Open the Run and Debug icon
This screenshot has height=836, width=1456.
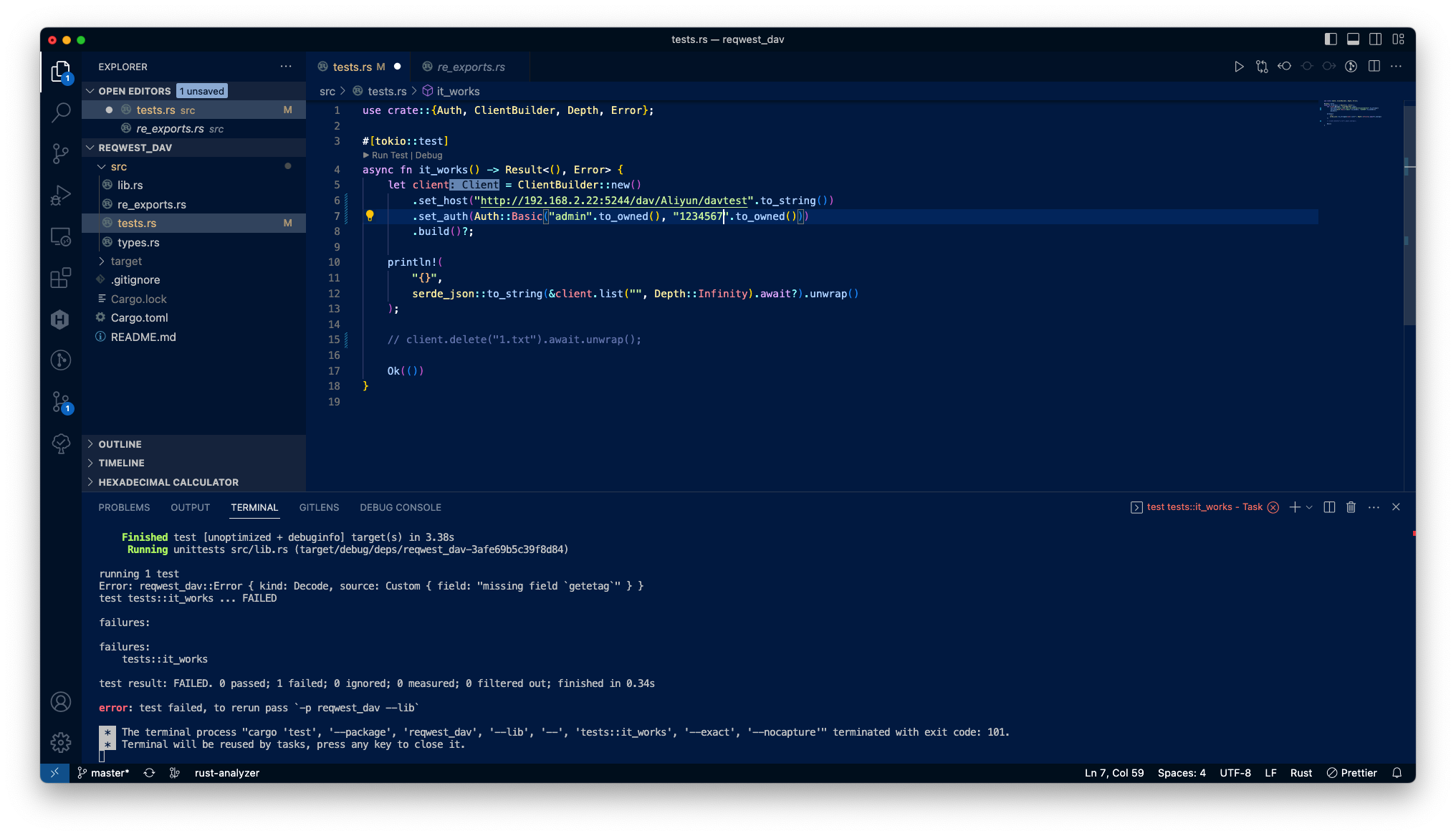pyautogui.click(x=61, y=194)
